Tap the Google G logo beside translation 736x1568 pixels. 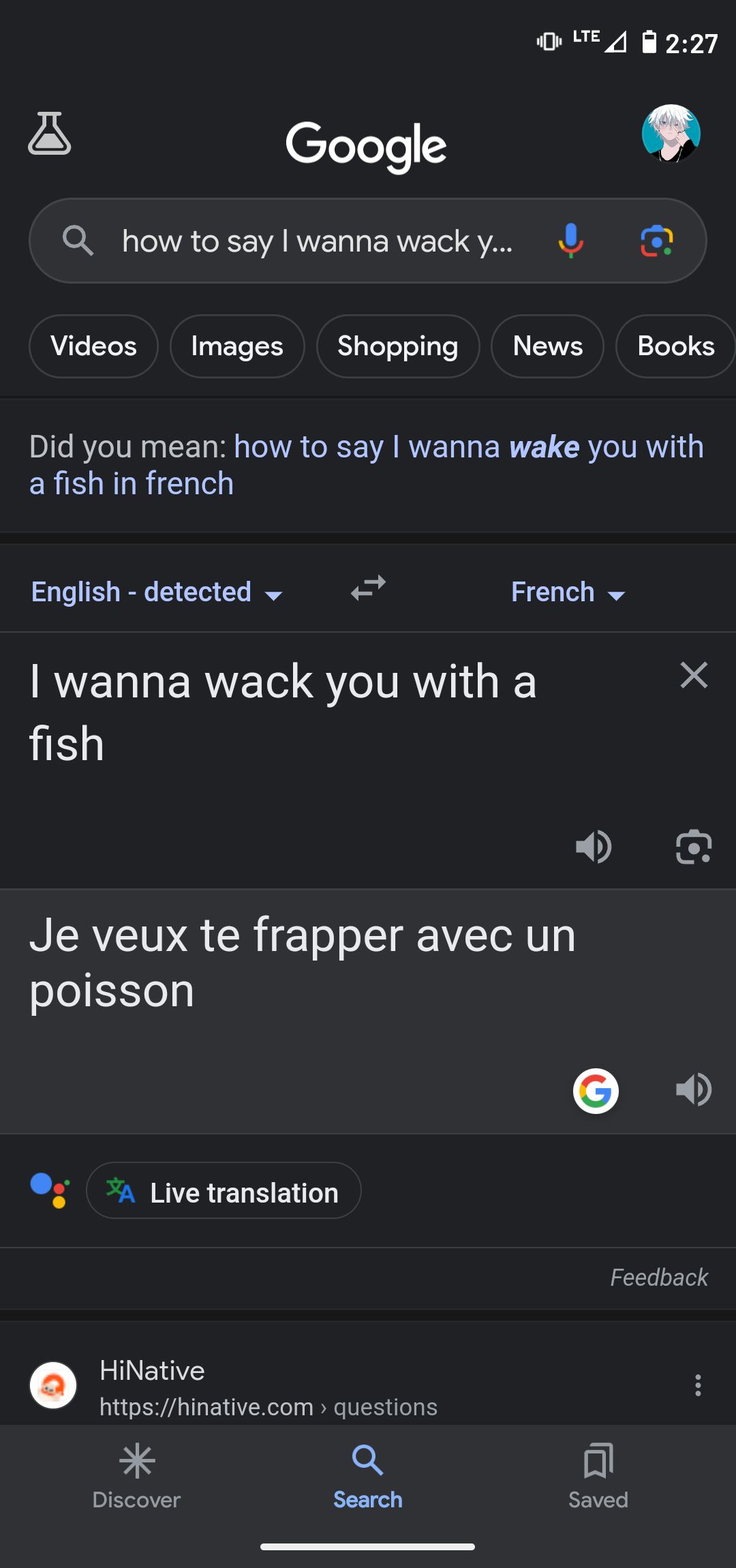596,1090
